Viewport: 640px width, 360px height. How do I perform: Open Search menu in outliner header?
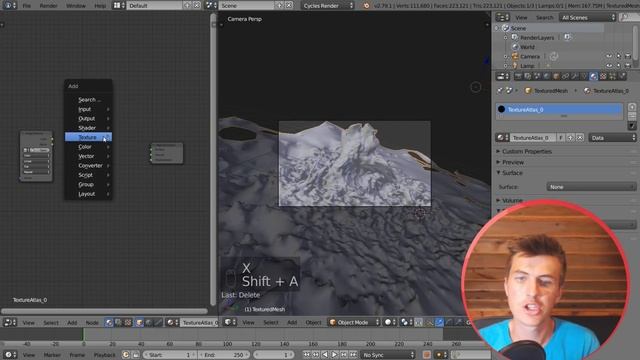tap(544, 18)
